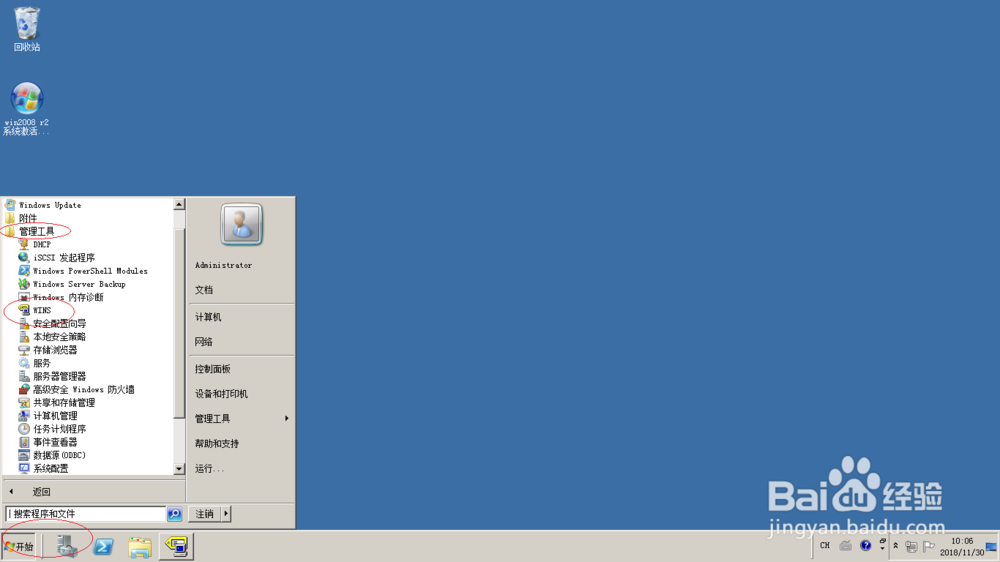Open 文档 from the Start menu
The height and width of the screenshot is (562, 1000).
204,290
